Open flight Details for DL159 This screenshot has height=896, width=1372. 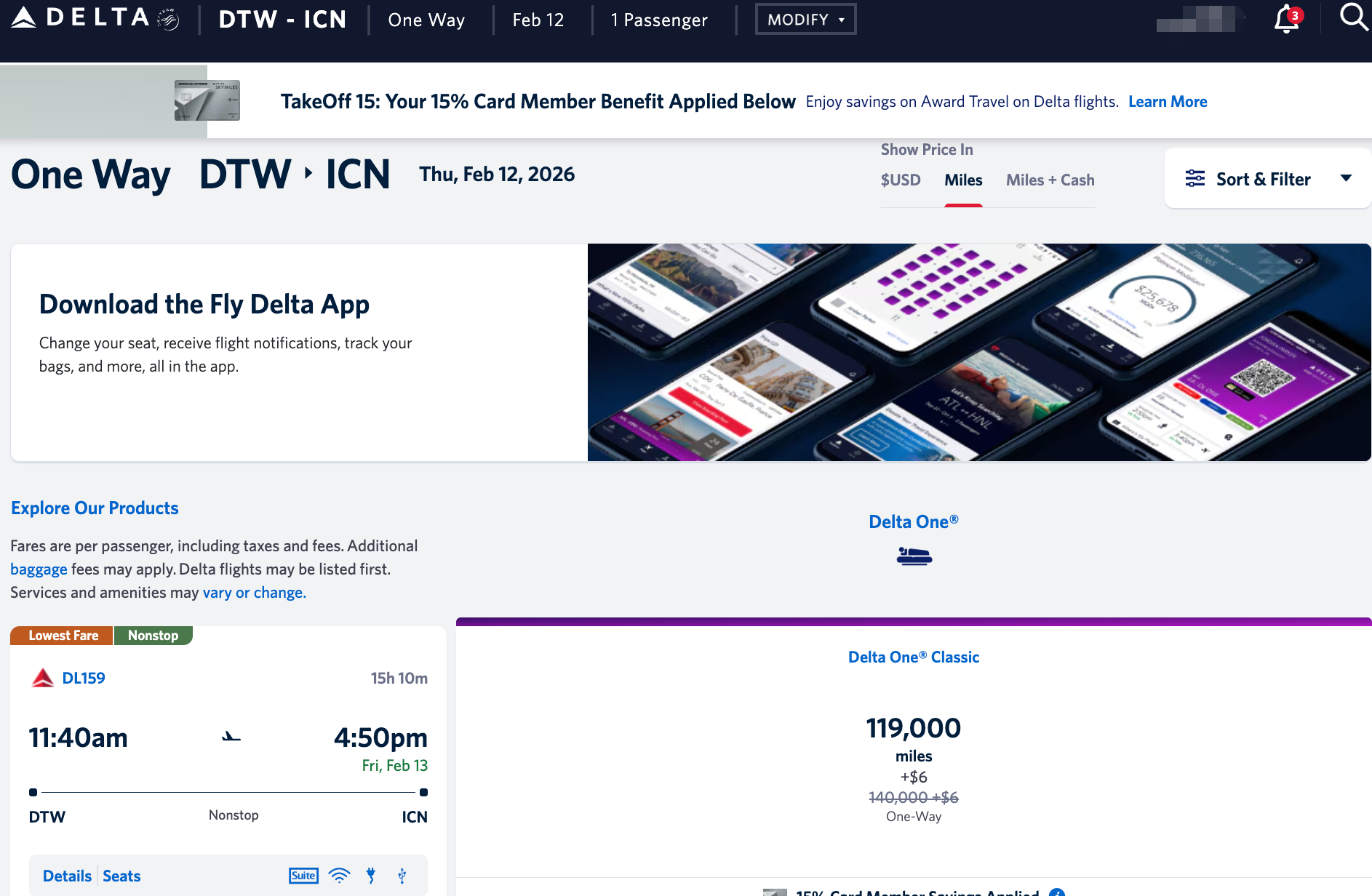click(x=67, y=876)
